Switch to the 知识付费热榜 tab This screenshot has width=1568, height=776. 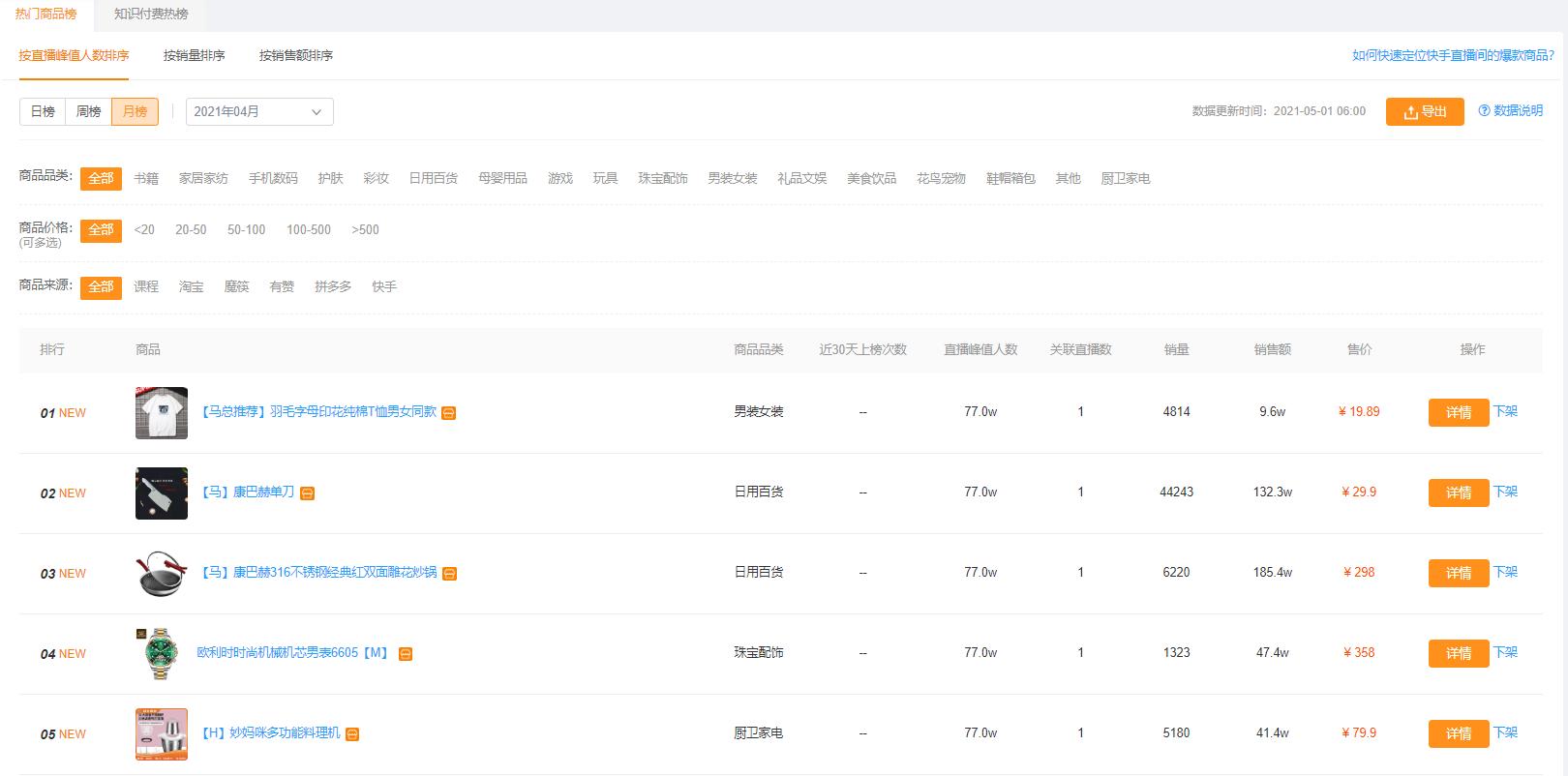151,15
